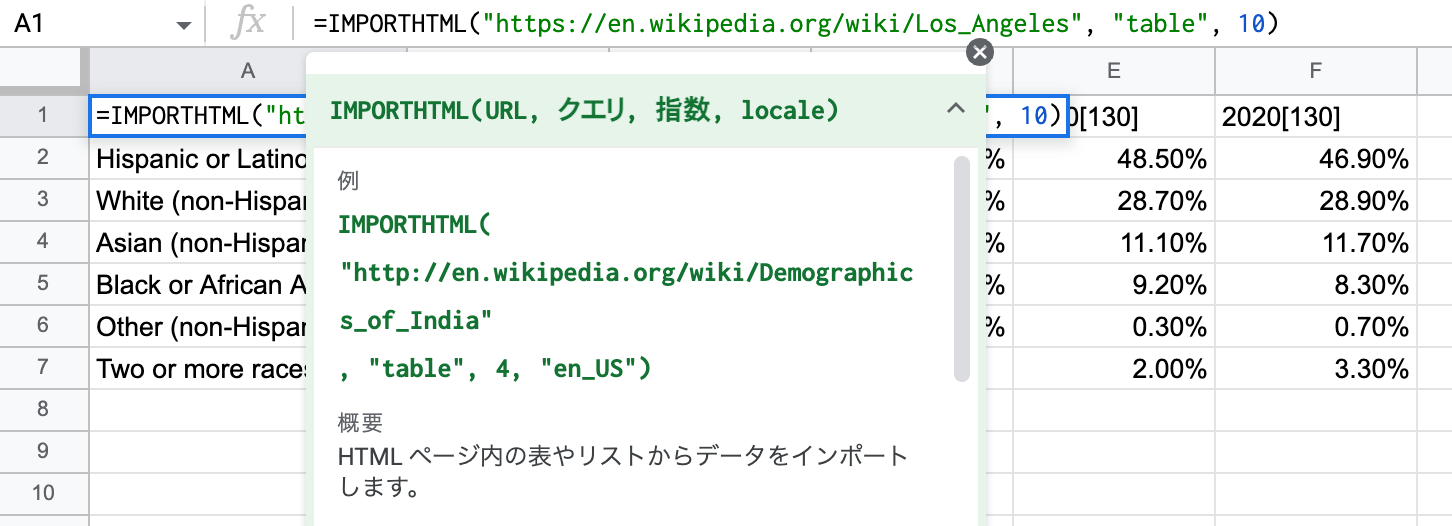The image size is (1452, 526).
Task: Click the A1 name box field
Action: pyautogui.click(x=80, y=25)
